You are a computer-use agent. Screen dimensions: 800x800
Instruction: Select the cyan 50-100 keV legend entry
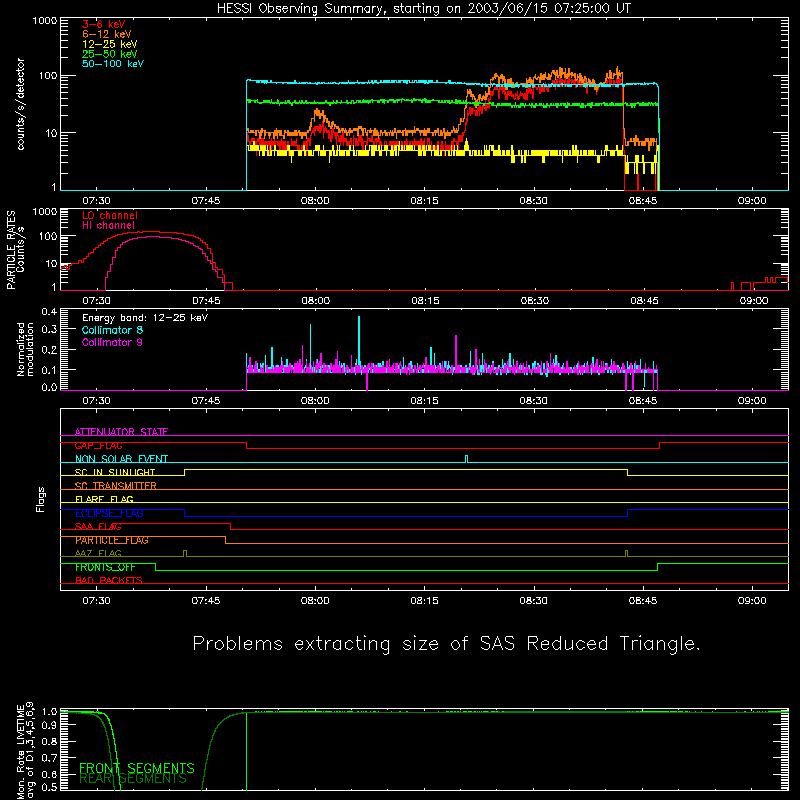pyautogui.click(x=113, y=64)
